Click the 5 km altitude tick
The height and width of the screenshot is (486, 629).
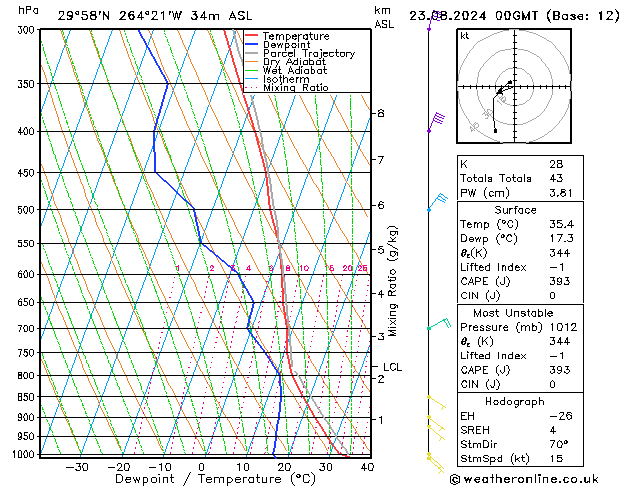coord(381,250)
